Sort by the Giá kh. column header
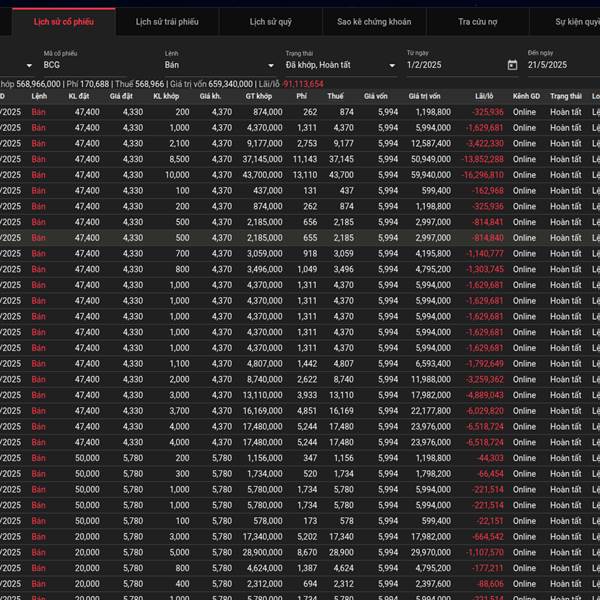600x600 pixels. click(x=210, y=96)
